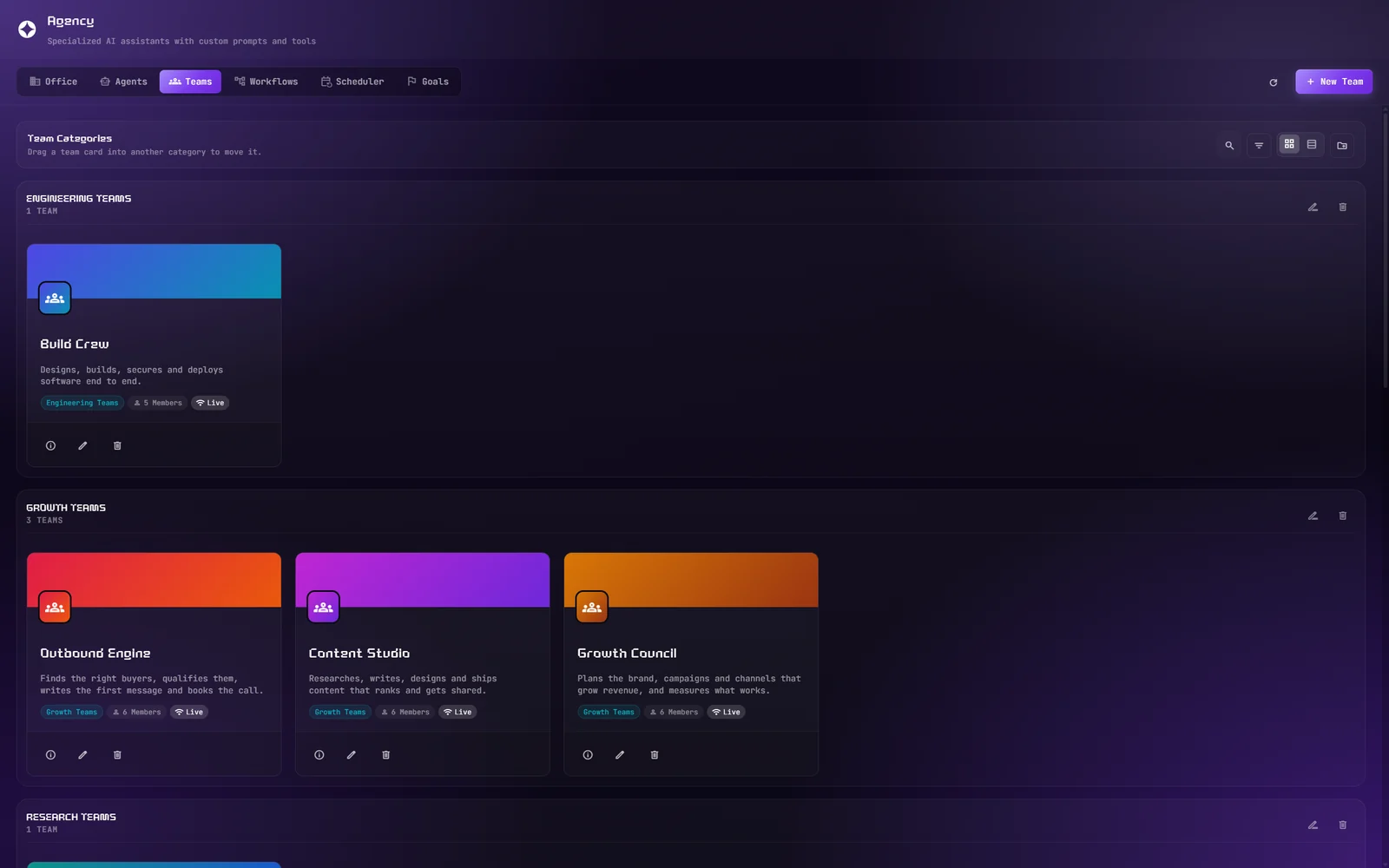
Task: Switch to list view layout
Action: click(1312, 144)
